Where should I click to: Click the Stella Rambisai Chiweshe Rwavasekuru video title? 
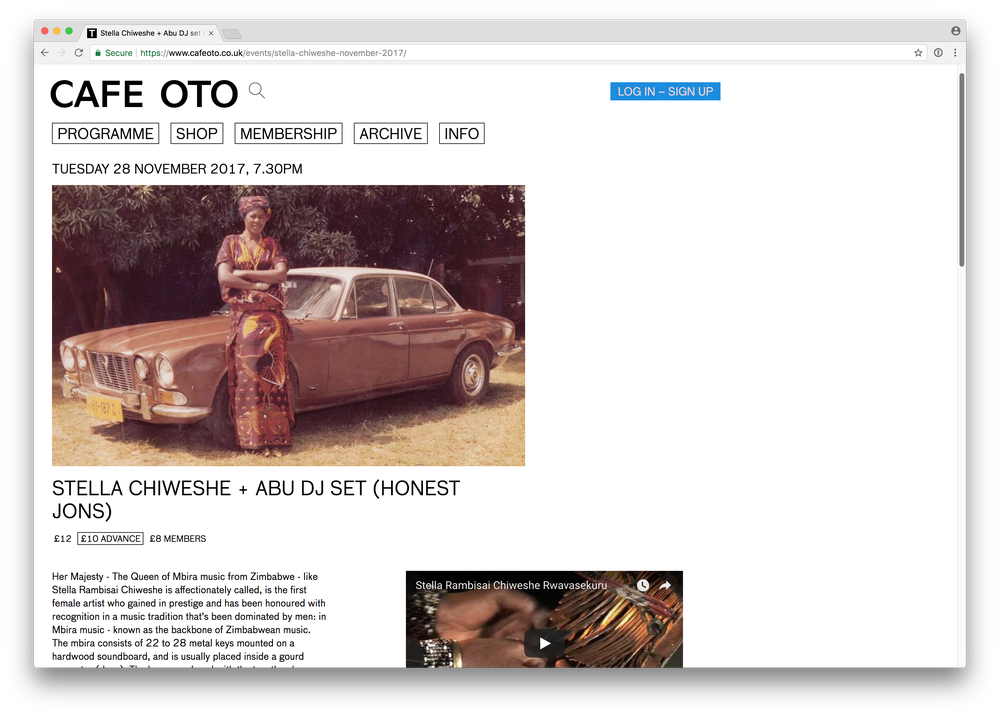[511, 585]
